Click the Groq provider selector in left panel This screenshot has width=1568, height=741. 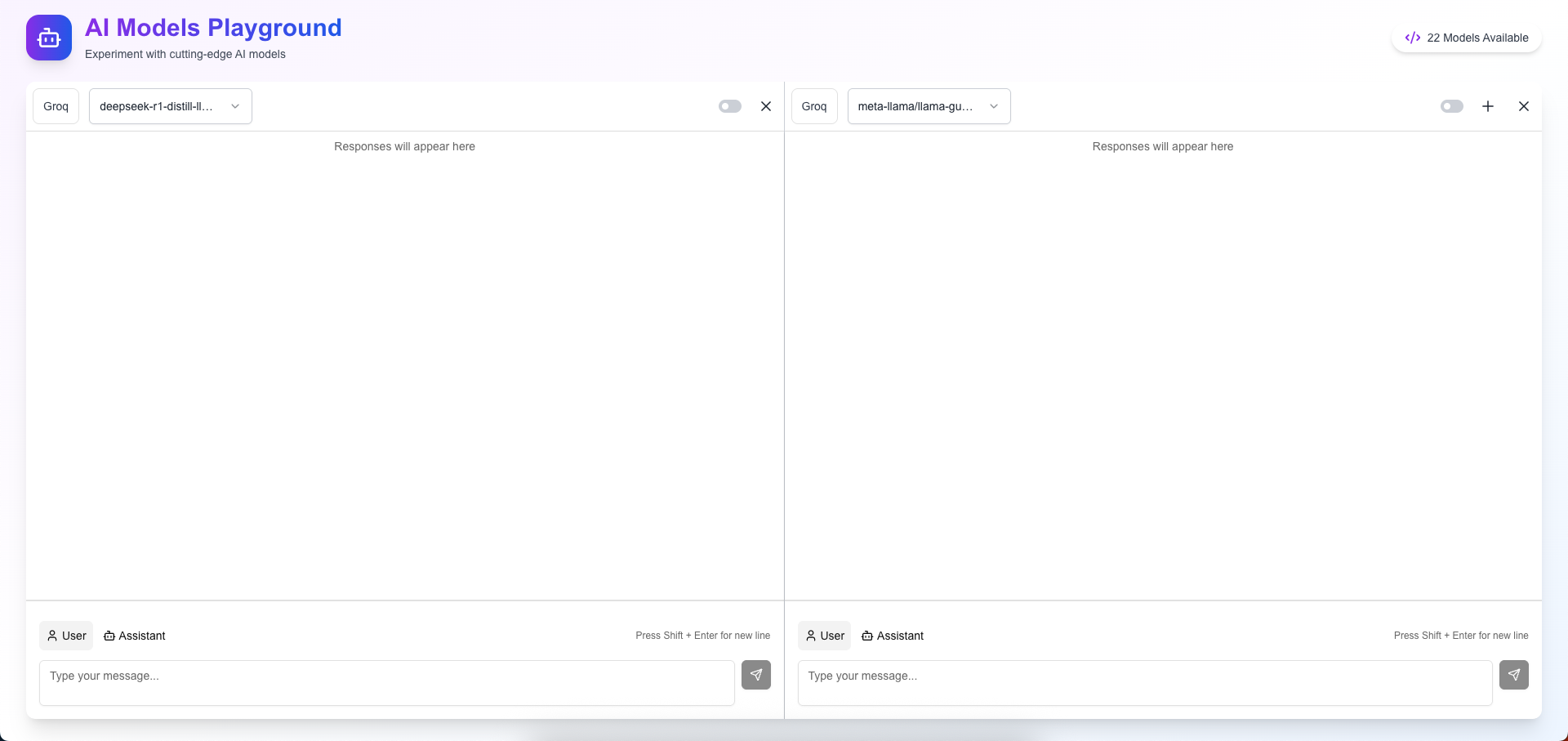coord(56,106)
